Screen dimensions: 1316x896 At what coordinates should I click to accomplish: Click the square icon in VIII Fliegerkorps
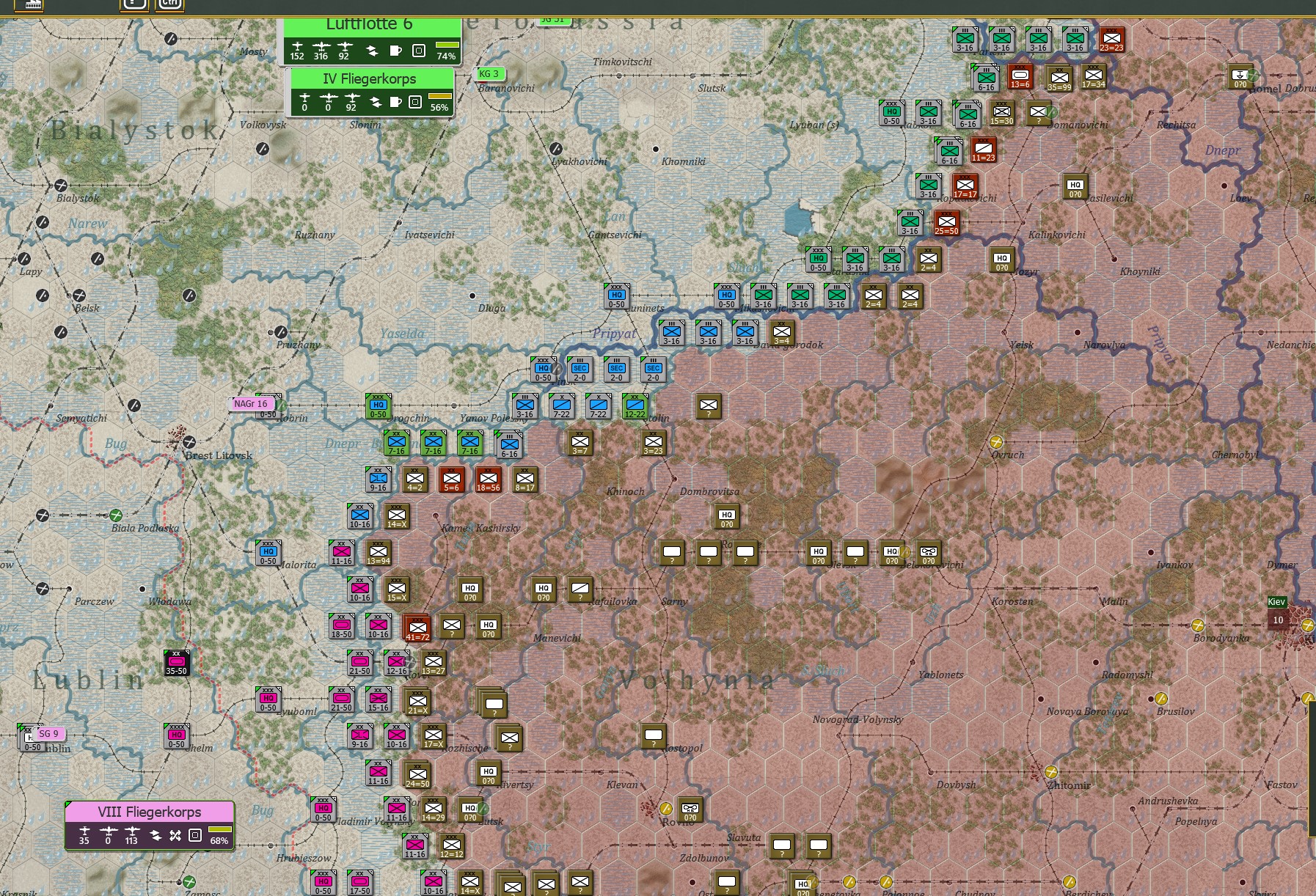click(x=195, y=835)
